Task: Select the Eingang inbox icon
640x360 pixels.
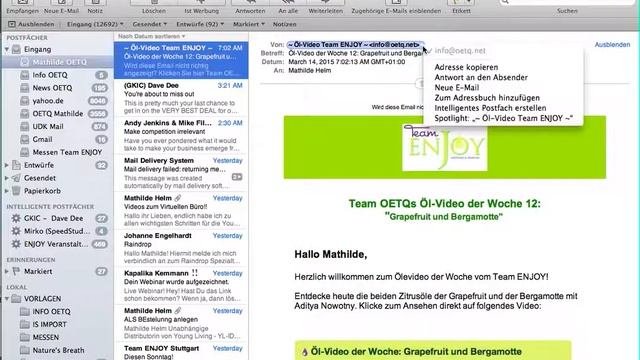Action: pos(16,49)
